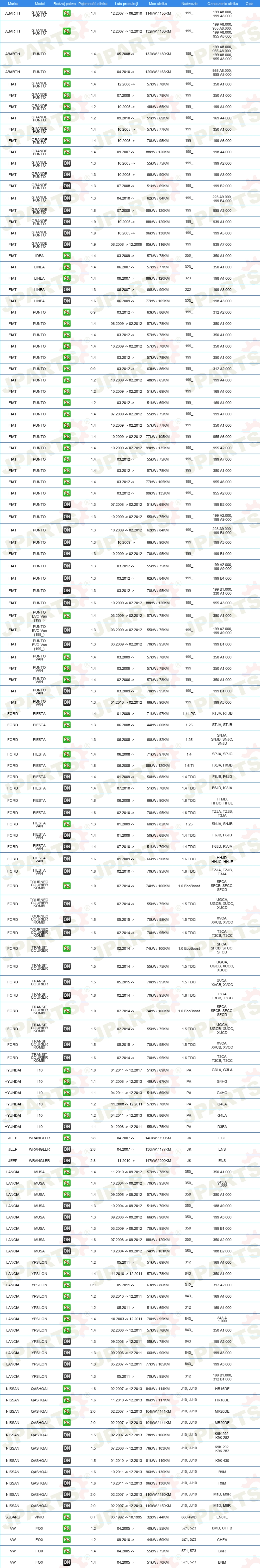Click the production years 03.1992 -> 10.1995
This screenshot has height=1568, width=260.
[126, 1517]
